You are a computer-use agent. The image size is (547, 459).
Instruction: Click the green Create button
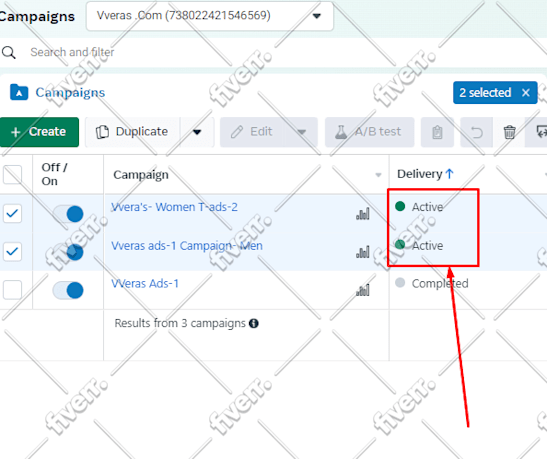point(39,132)
